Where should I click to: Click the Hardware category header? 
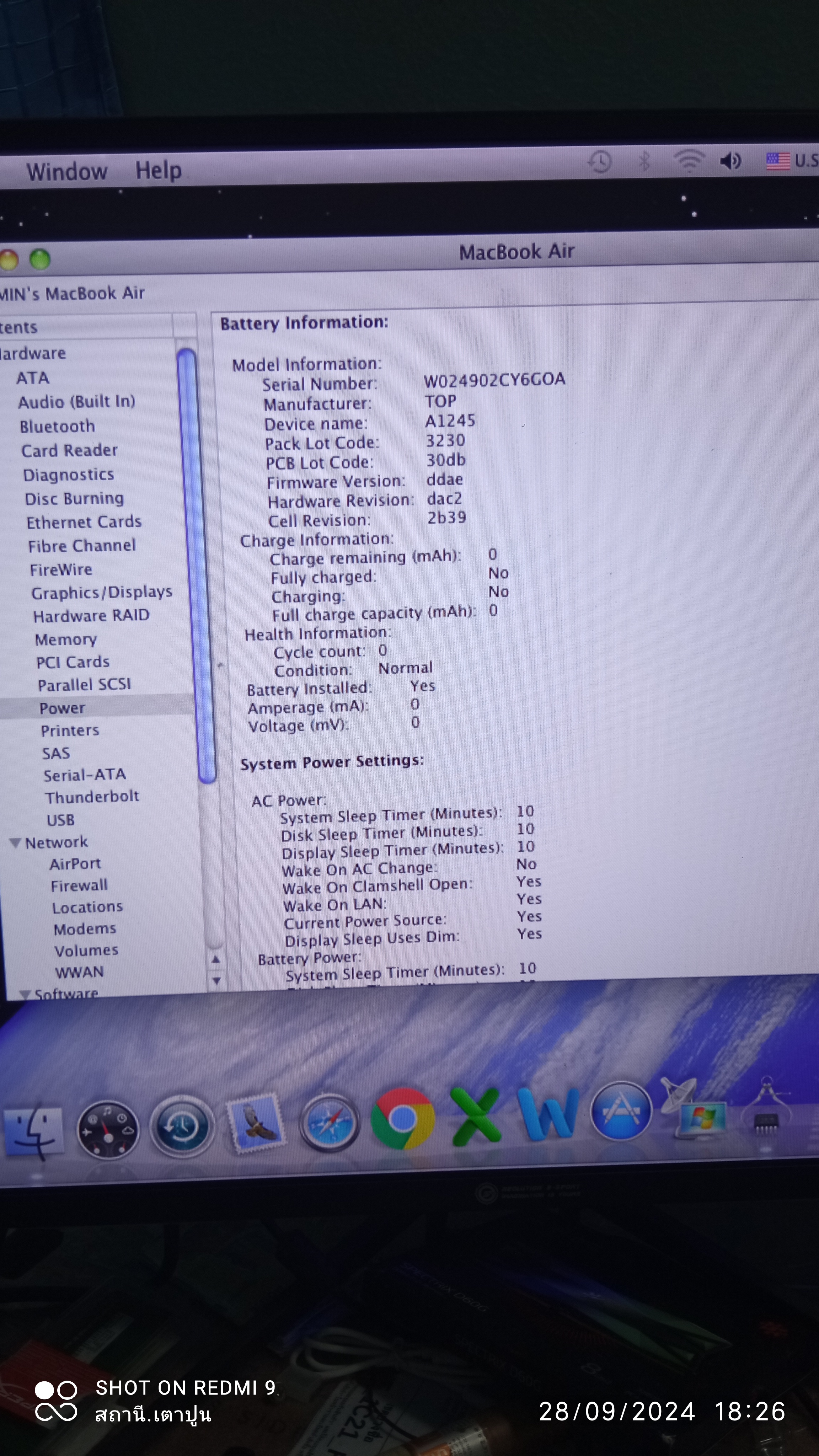pos(33,354)
